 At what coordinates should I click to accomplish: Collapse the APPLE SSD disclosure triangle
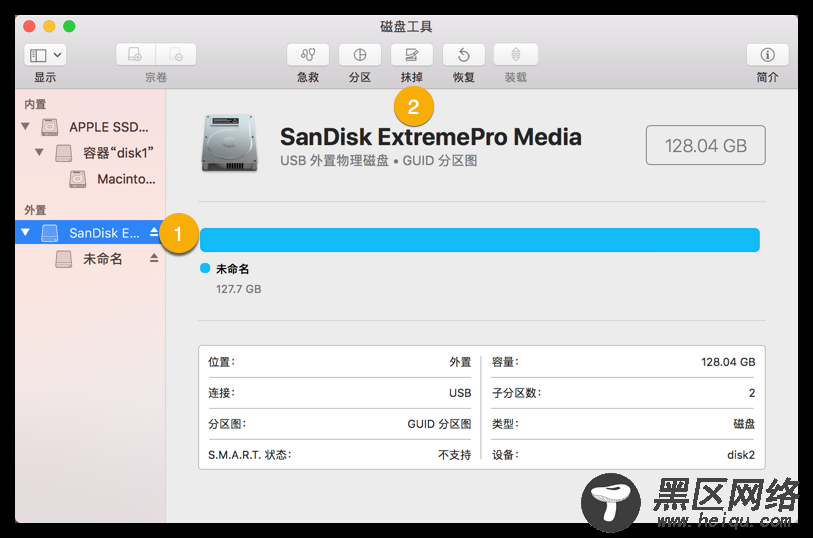pos(25,126)
